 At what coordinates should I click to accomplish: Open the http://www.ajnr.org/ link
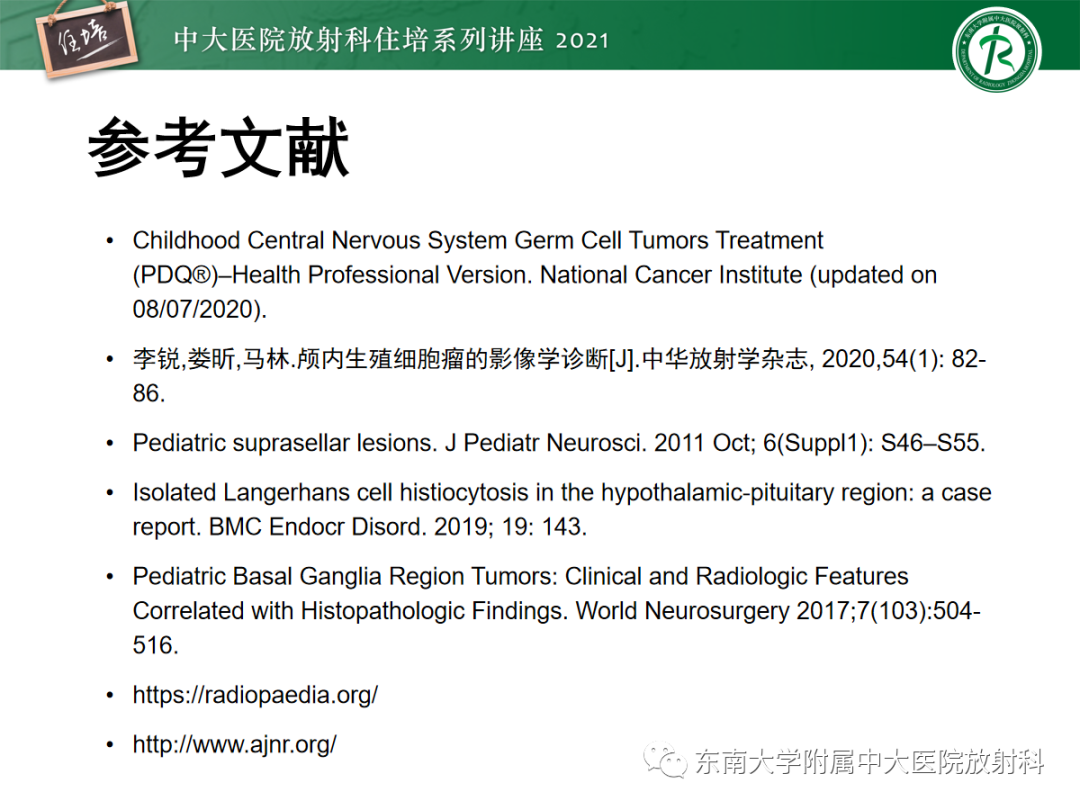234,745
